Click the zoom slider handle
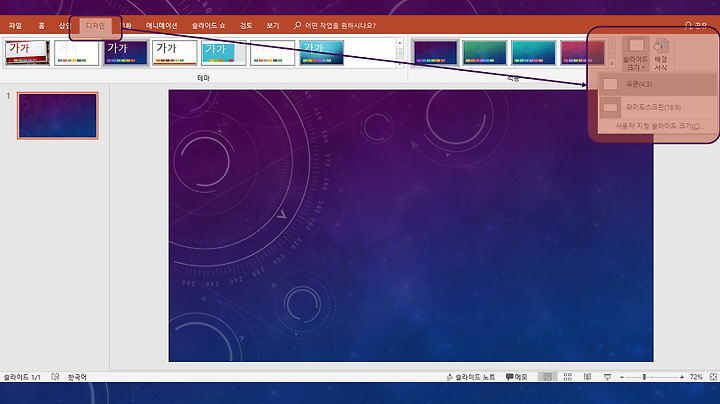Image resolution: width=720 pixels, height=404 pixels. 644,377
